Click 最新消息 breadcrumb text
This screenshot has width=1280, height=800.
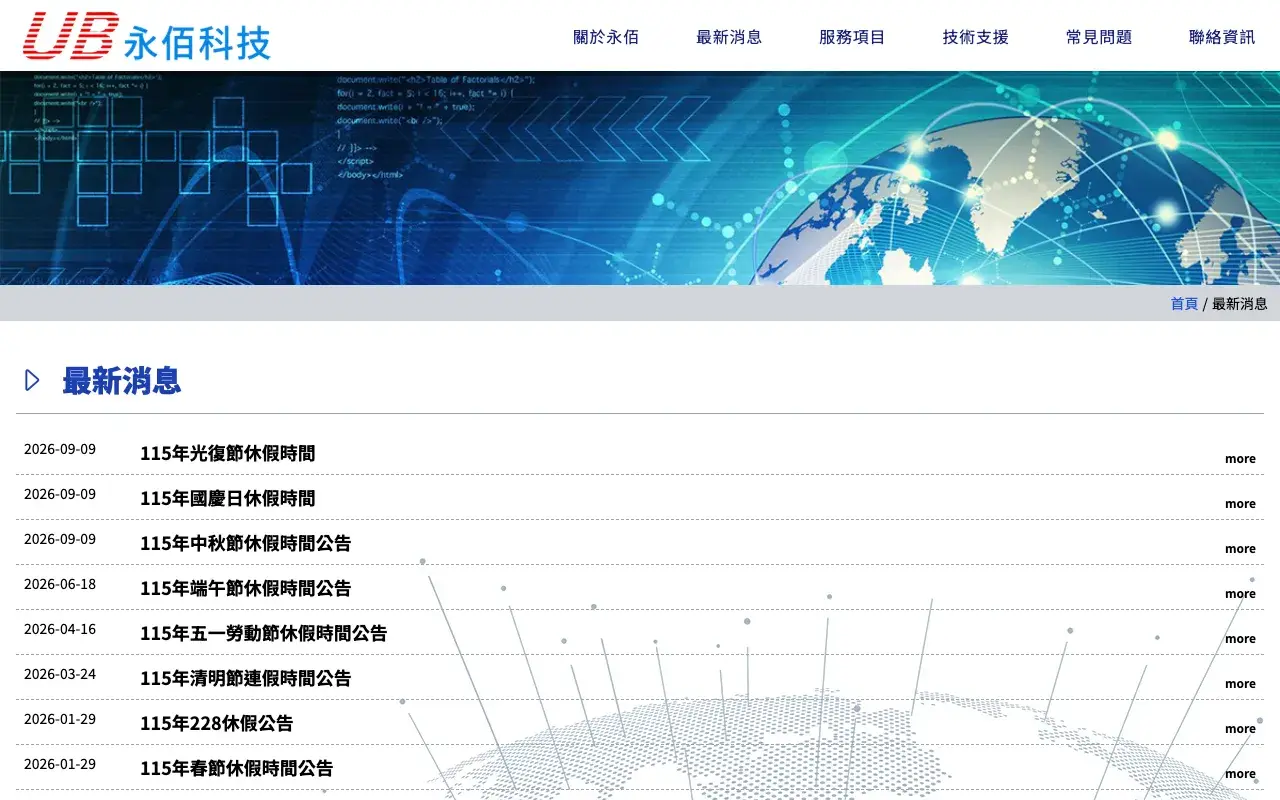(1240, 303)
